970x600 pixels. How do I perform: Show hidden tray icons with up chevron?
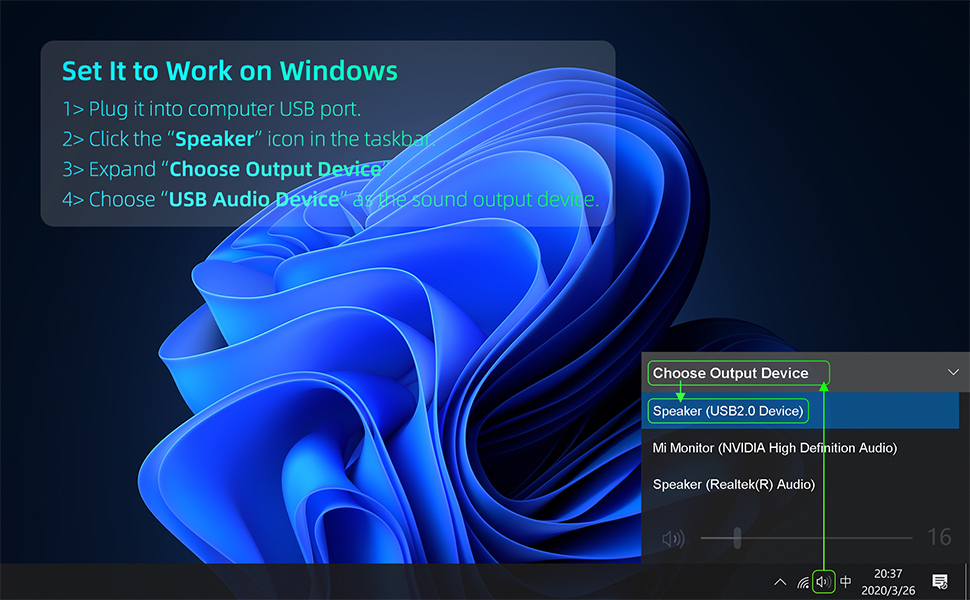point(780,581)
